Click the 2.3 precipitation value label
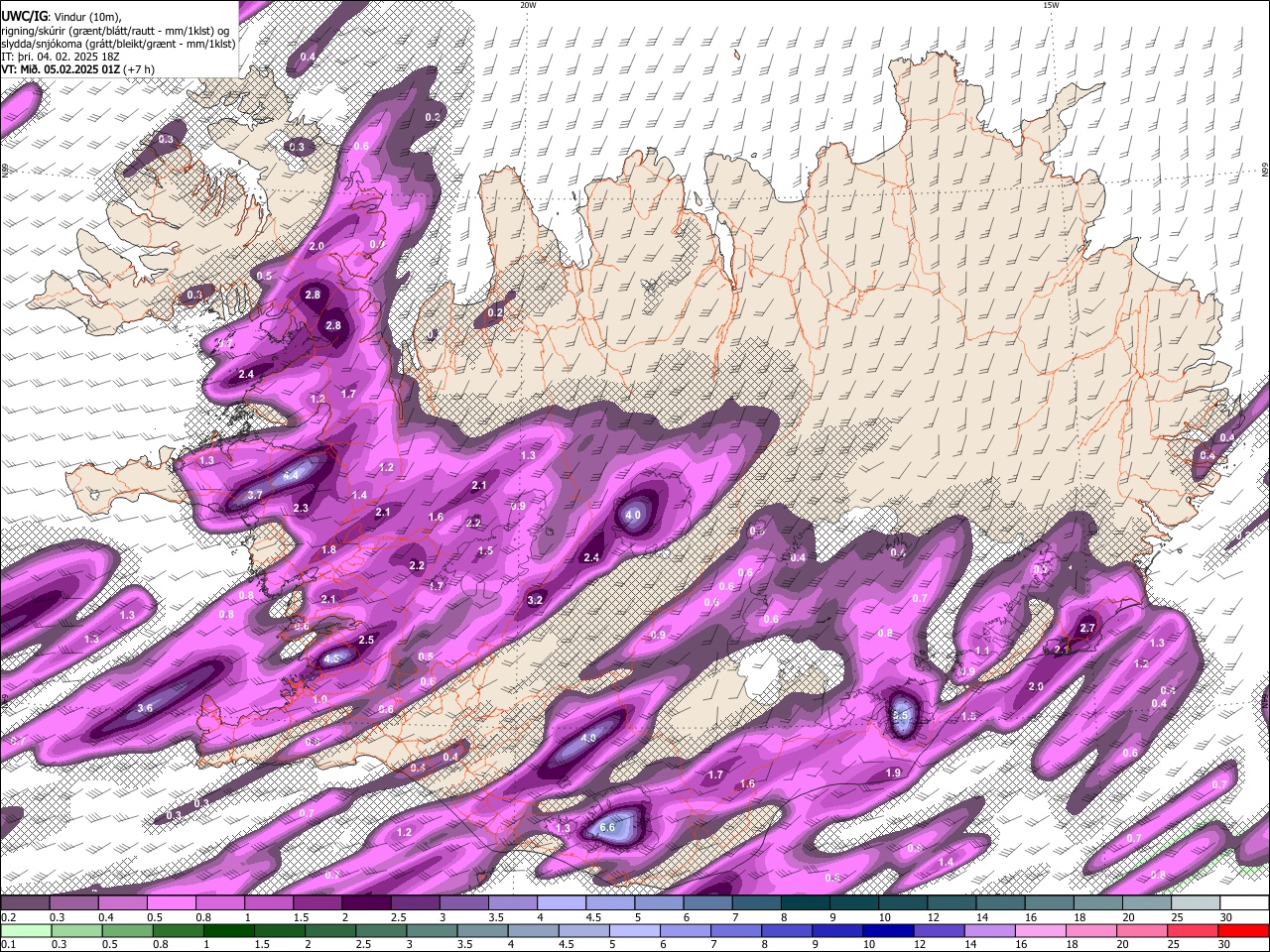The image size is (1270, 952). click(301, 508)
